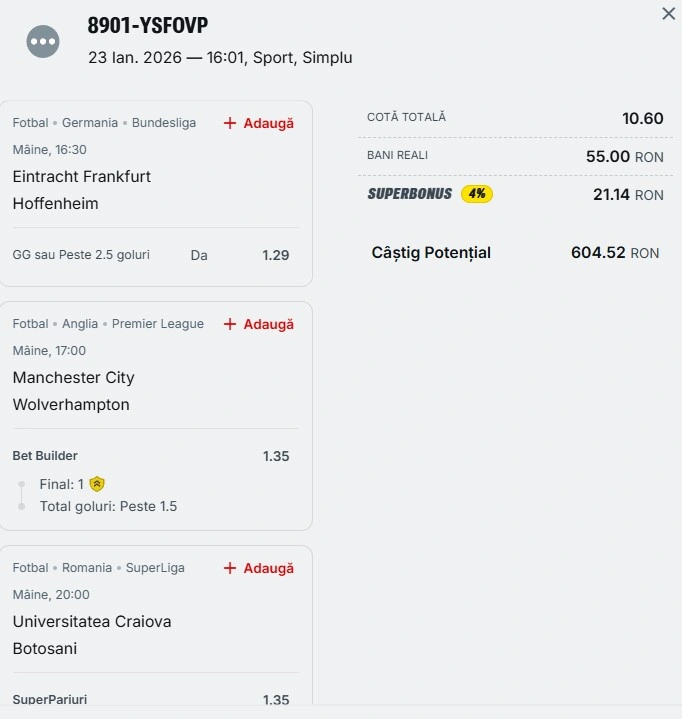Expand the Bet Builder selection header
682x719 pixels.
(45, 456)
